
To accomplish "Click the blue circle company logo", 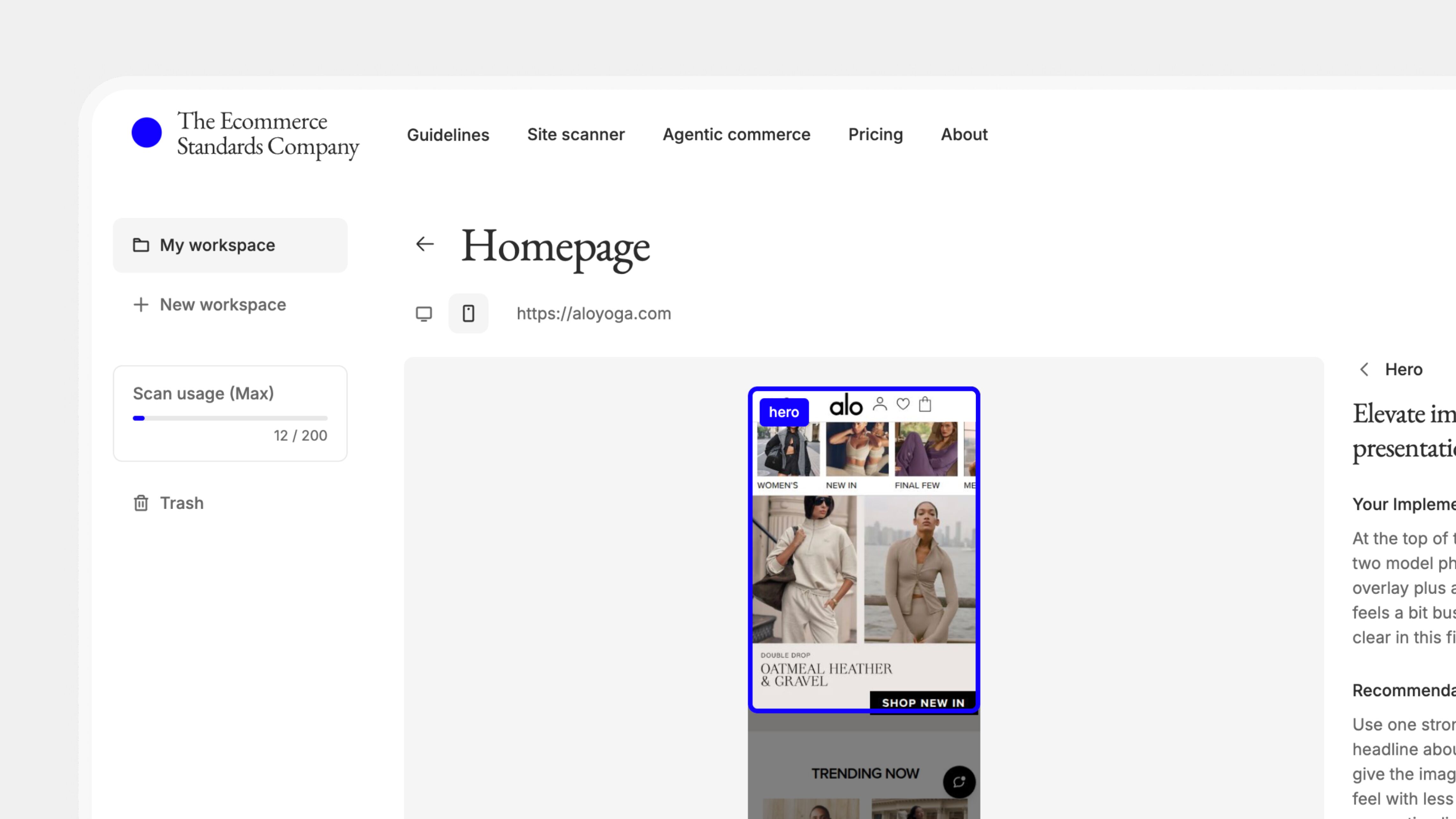I will coord(146,133).
